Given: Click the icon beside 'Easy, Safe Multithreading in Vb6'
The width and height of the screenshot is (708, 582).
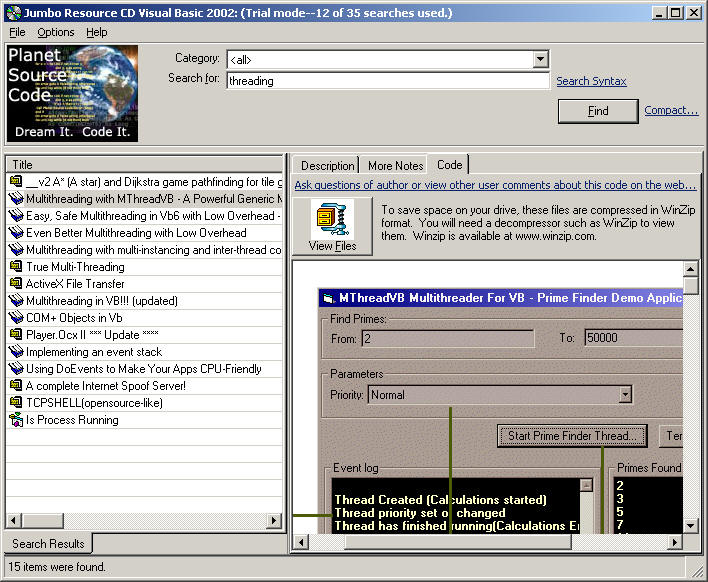Looking at the screenshot, I should [x=16, y=216].
